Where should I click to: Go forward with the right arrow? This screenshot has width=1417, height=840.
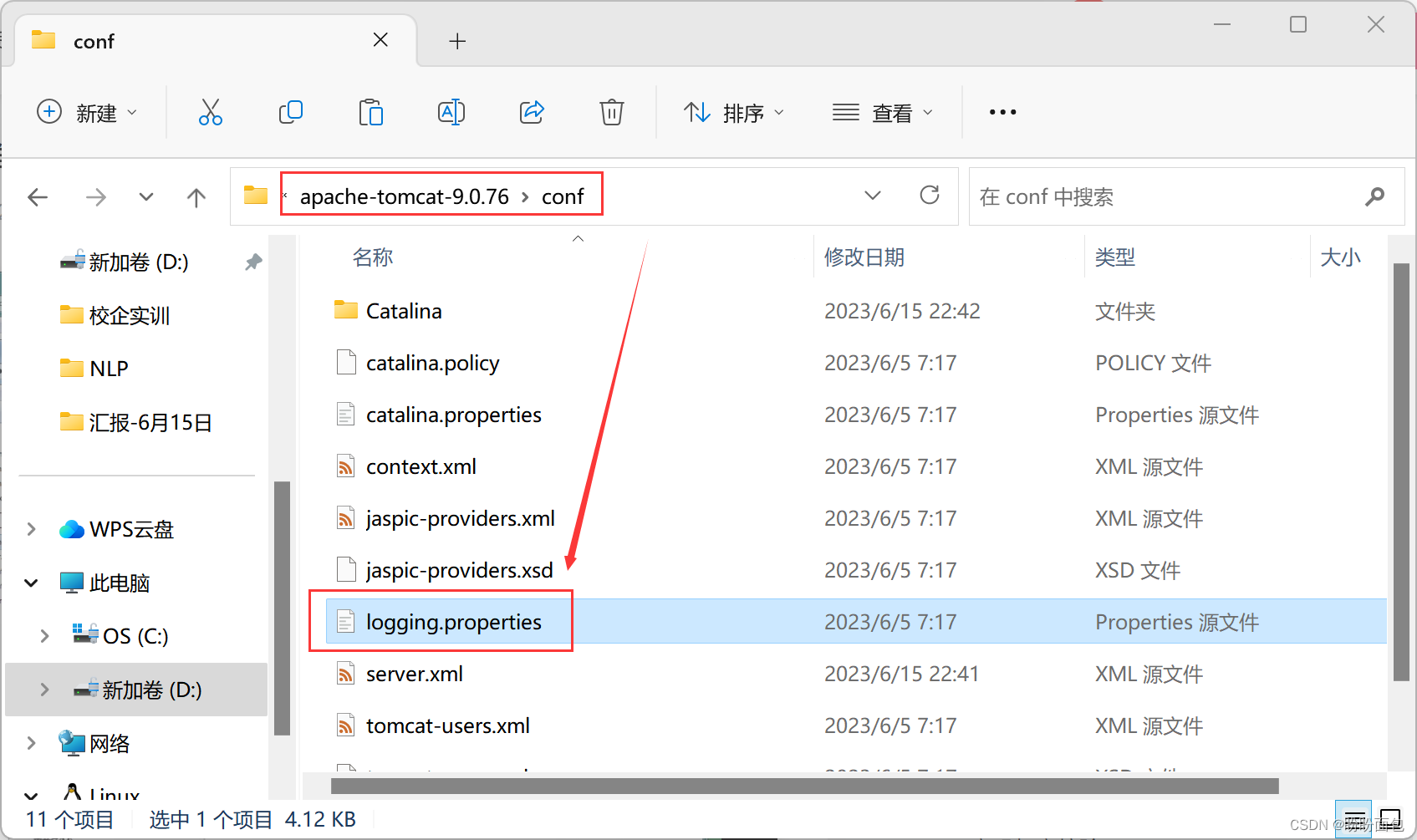pyautogui.click(x=96, y=197)
